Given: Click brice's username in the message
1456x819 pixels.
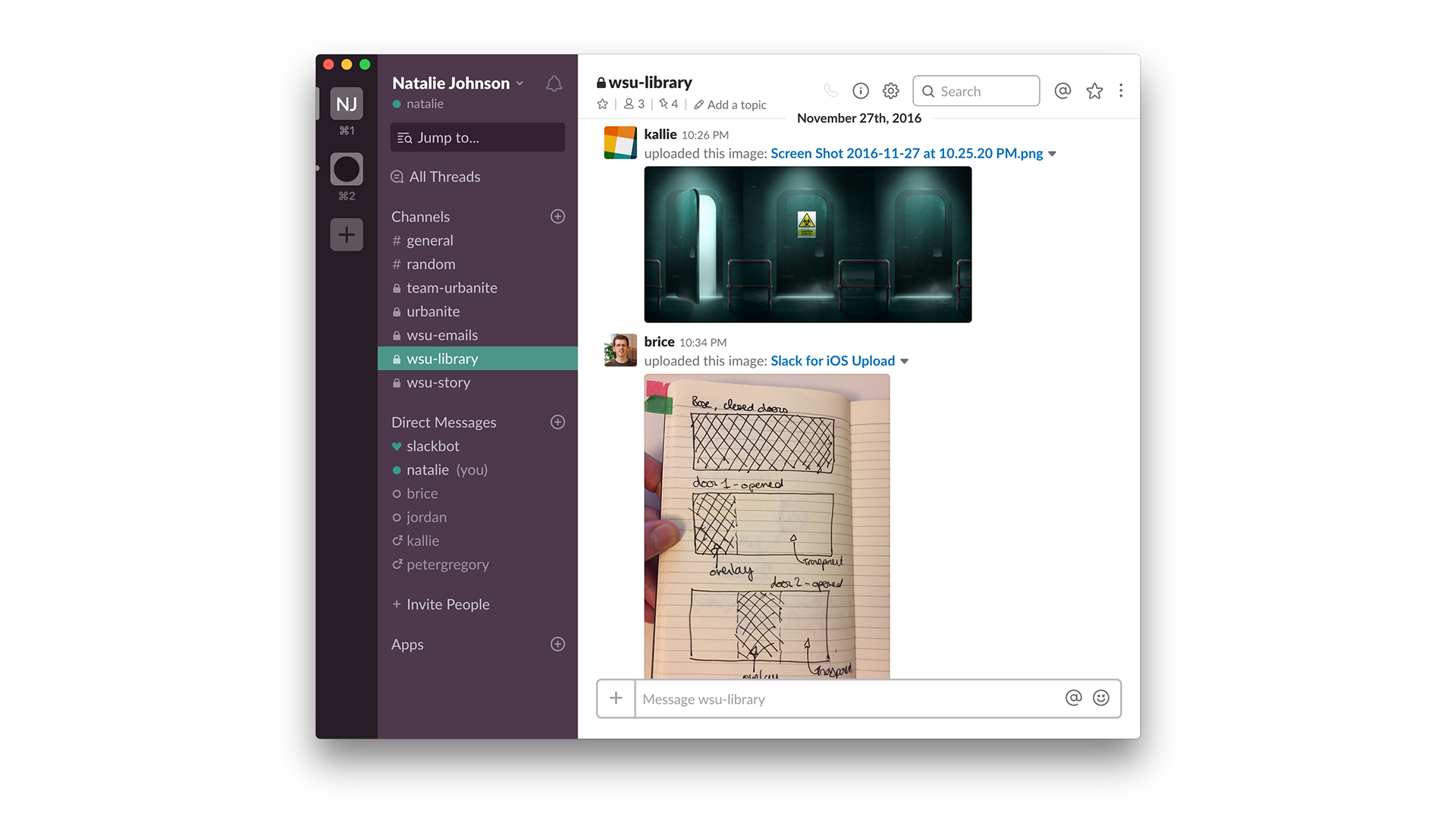Looking at the screenshot, I should point(659,342).
